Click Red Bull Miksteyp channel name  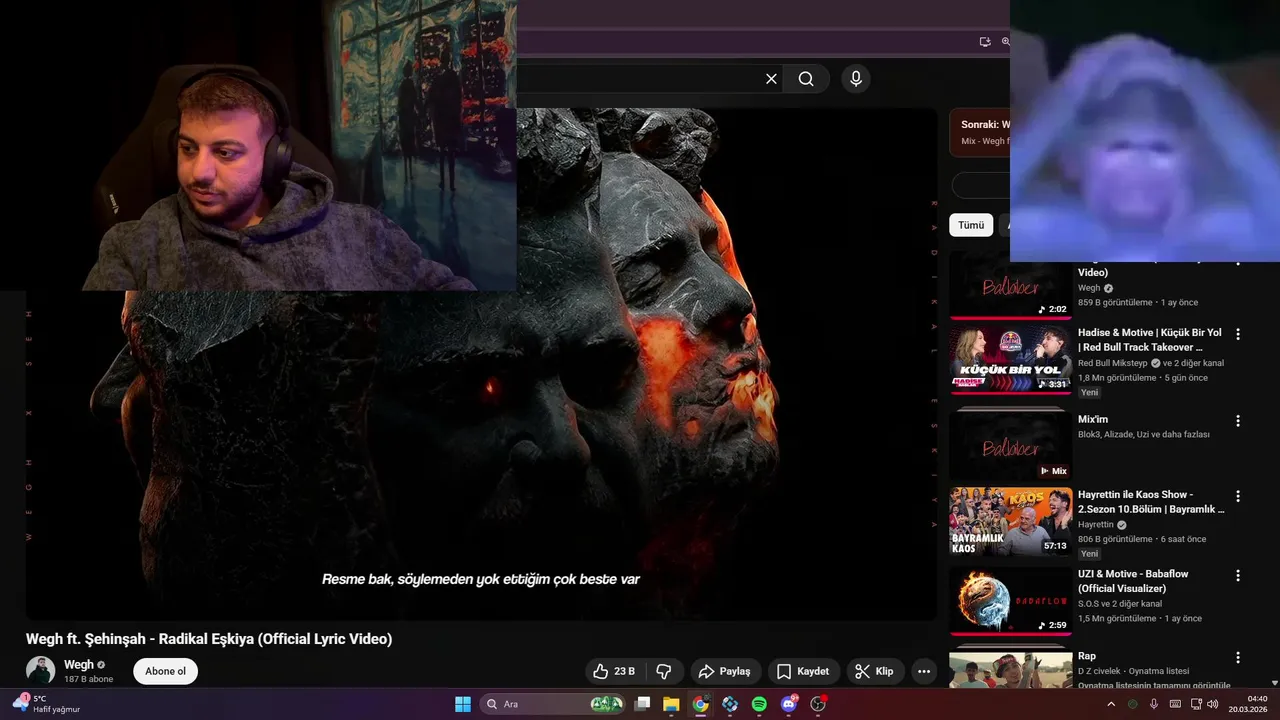point(1113,363)
